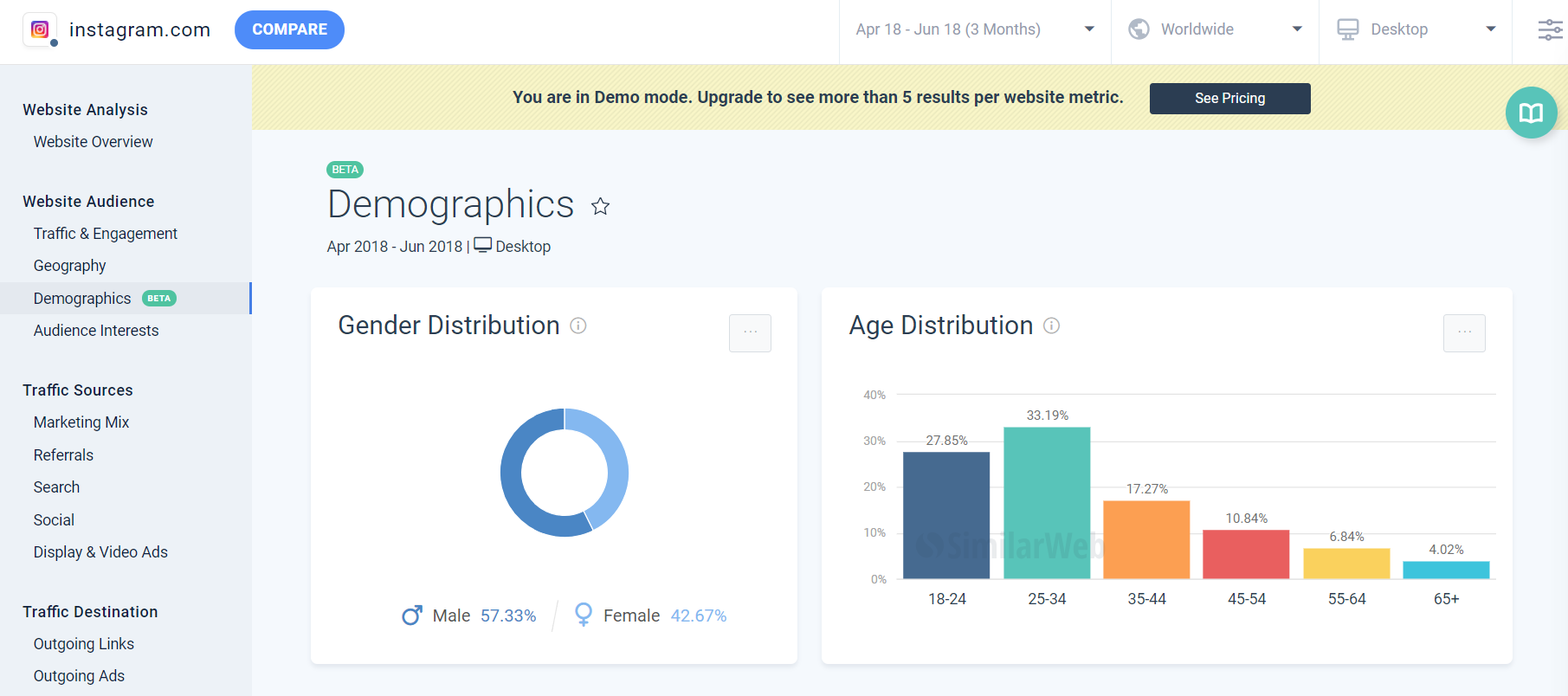Open Age Distribution more options button
Viewport: 1568px width, 696px height.
[1464, 333]
